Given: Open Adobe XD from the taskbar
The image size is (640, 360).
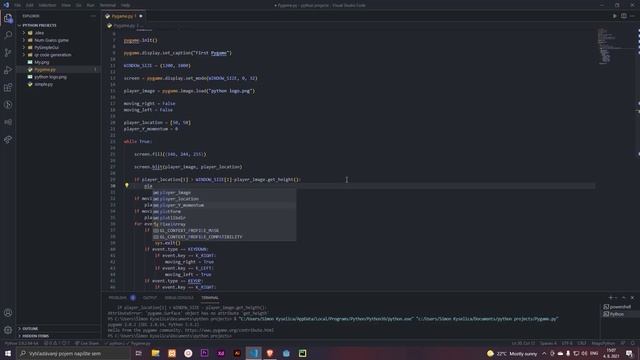Looking at the screenshot, I should coord(221,353).
